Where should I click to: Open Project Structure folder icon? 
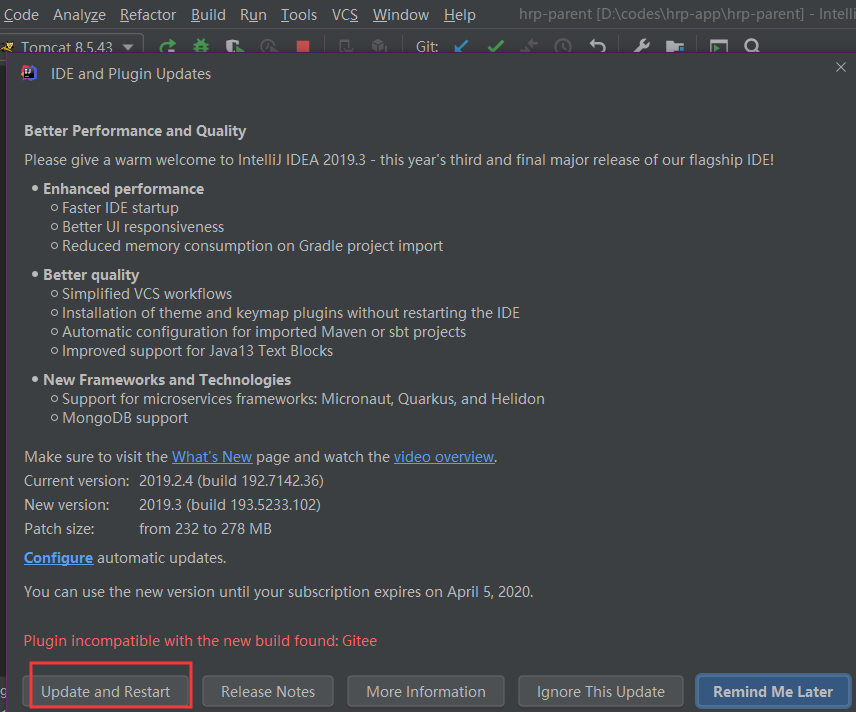[x=675, y=46]
